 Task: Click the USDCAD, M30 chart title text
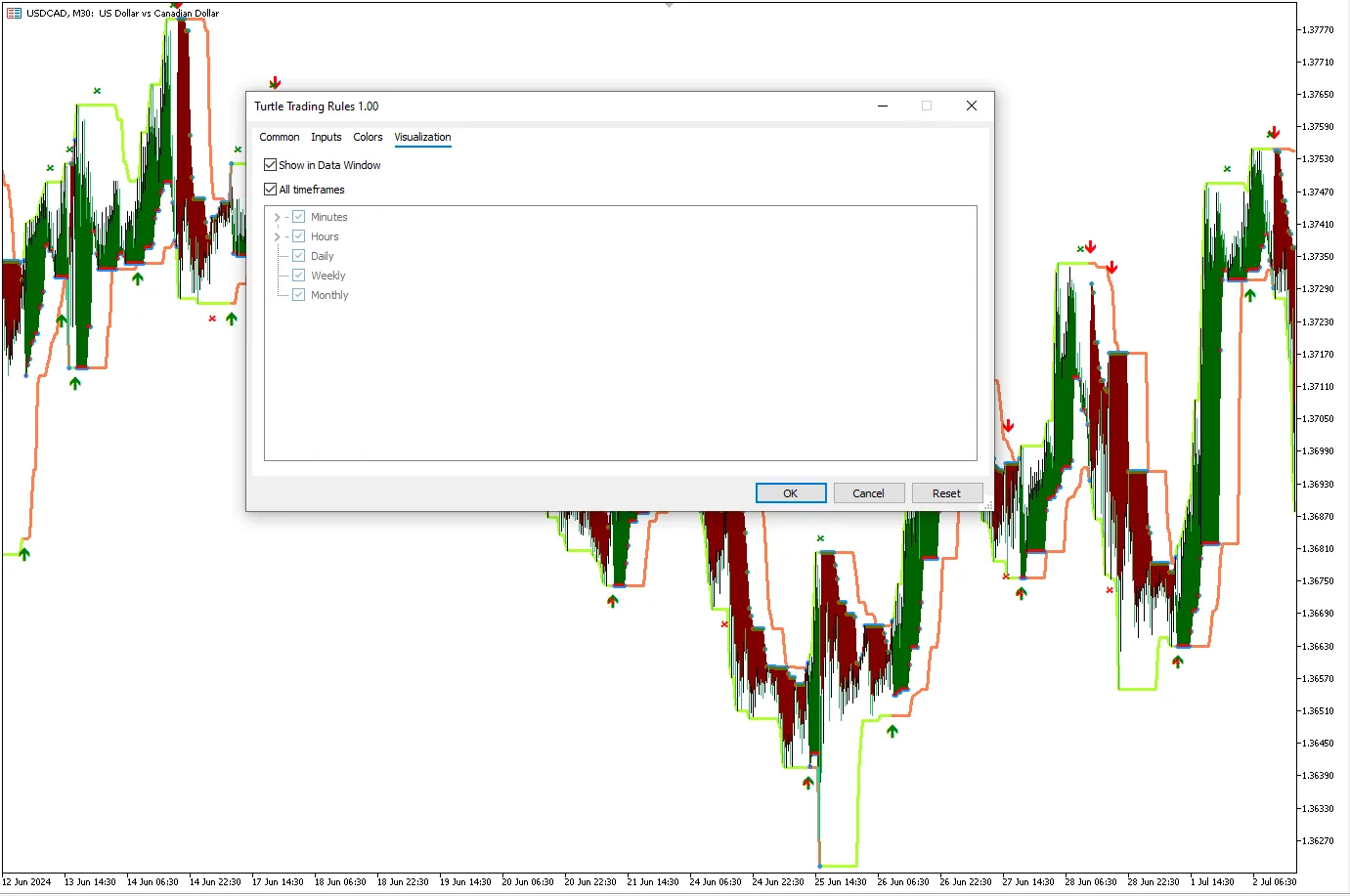pos(123,14)
